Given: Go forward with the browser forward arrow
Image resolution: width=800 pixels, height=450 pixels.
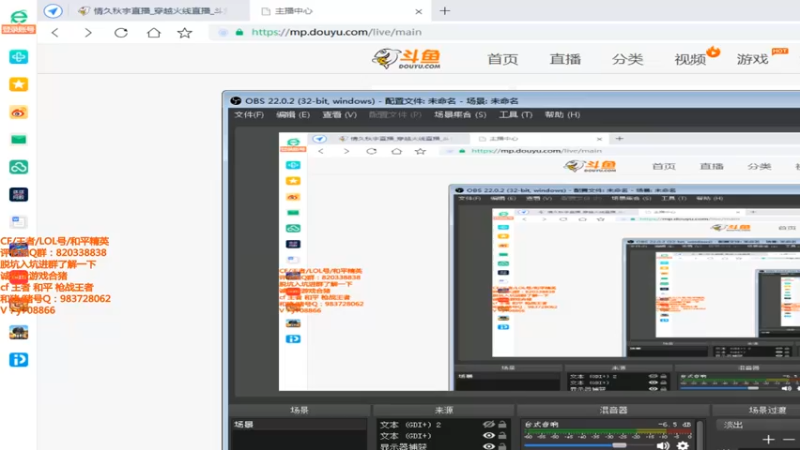Looking at the screenshot, I should 88,33.
